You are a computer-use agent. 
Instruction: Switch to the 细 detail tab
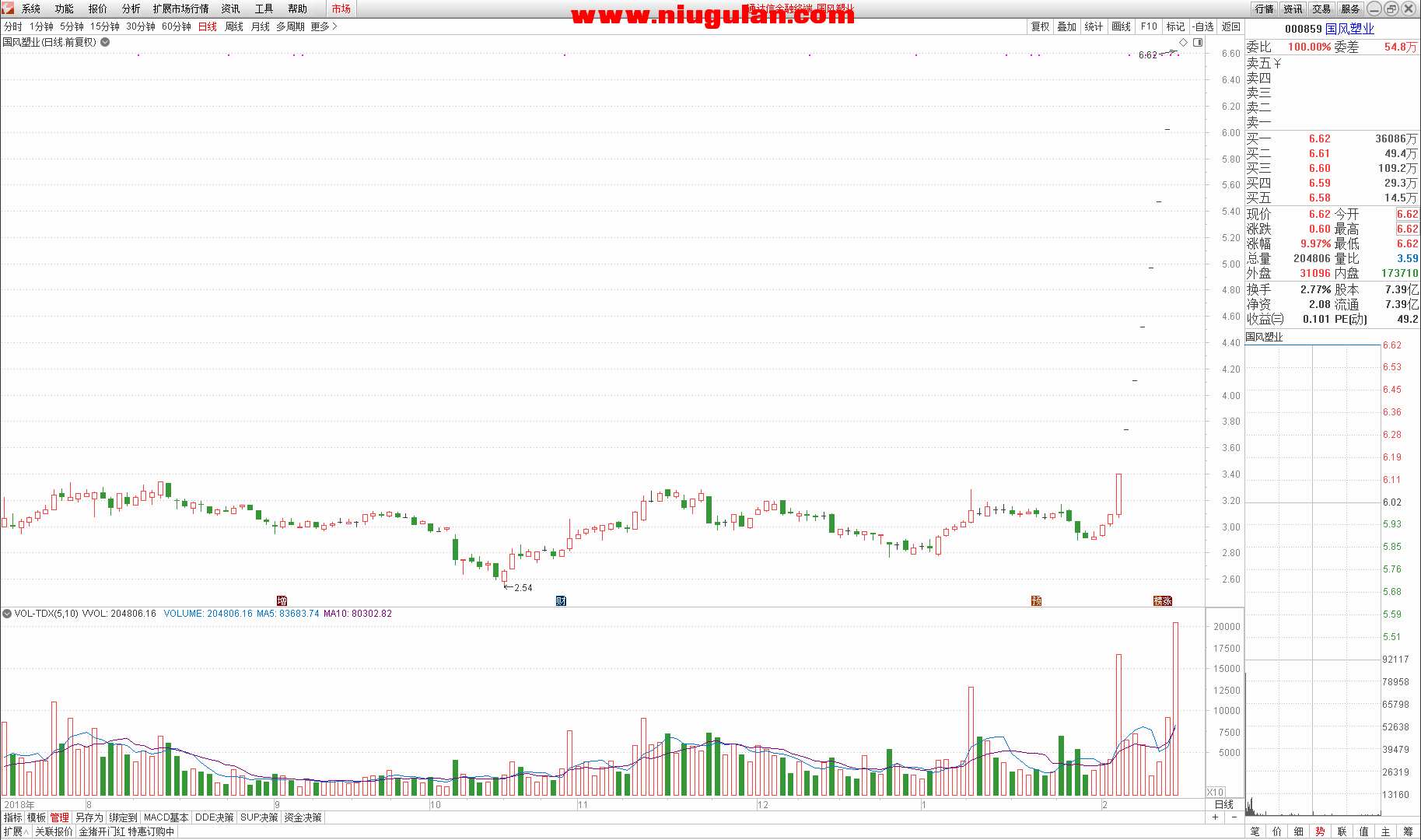click(x=1299, y=831)
